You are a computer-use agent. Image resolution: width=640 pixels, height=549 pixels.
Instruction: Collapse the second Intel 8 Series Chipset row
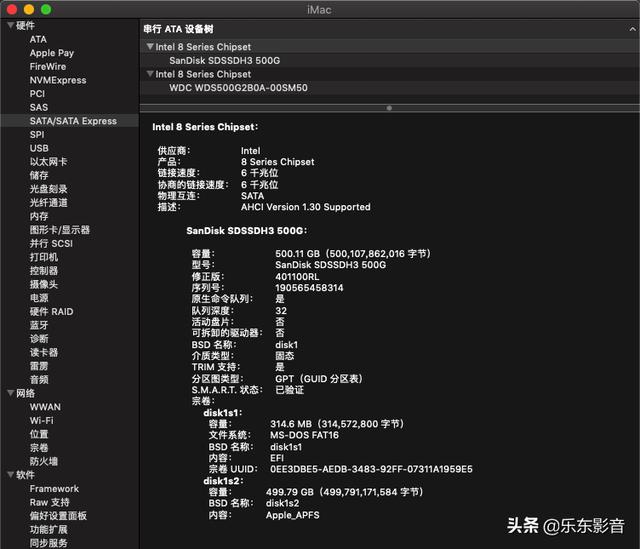pos(150,74)
